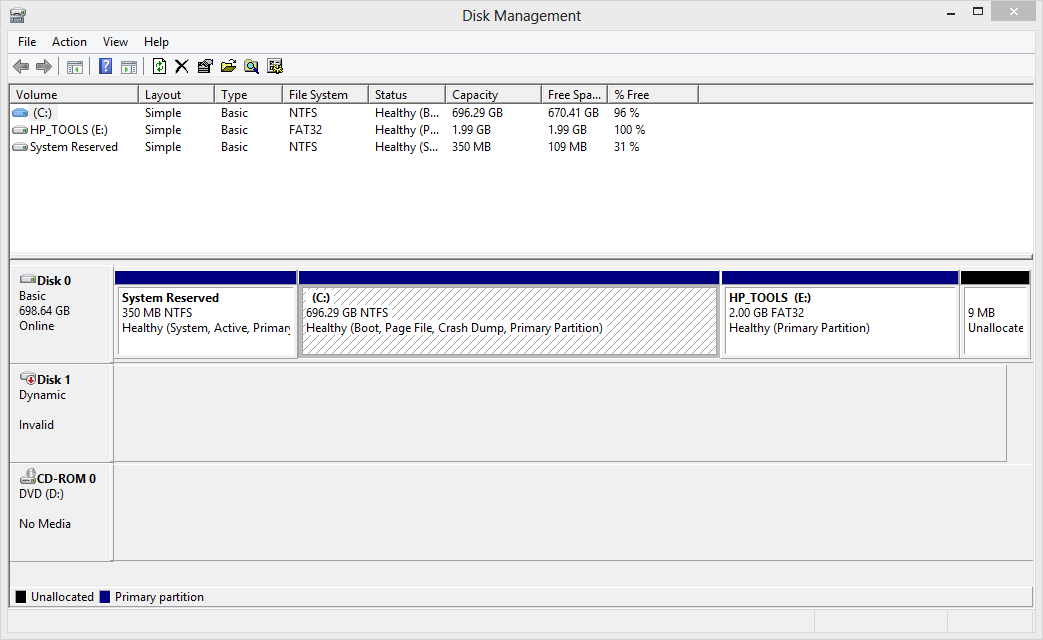This screenshot has width=1043, height=640.
Task: Sort by the Volume column header
Action: tap(74, 94)
